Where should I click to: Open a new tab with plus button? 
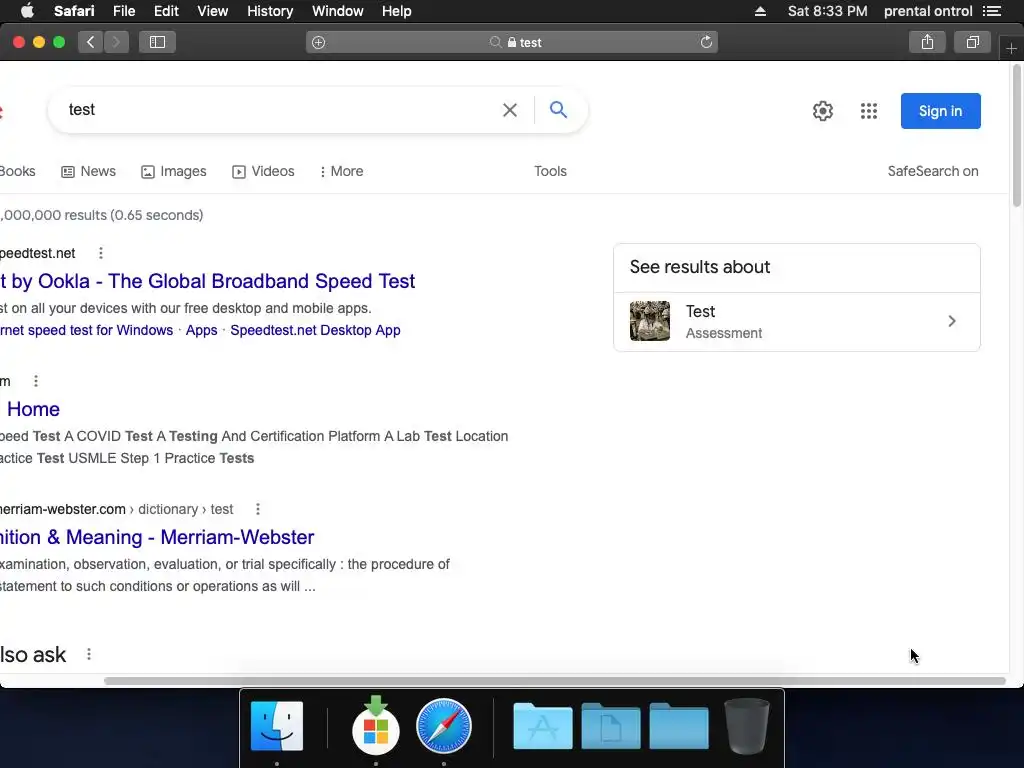coord(1011,48)
